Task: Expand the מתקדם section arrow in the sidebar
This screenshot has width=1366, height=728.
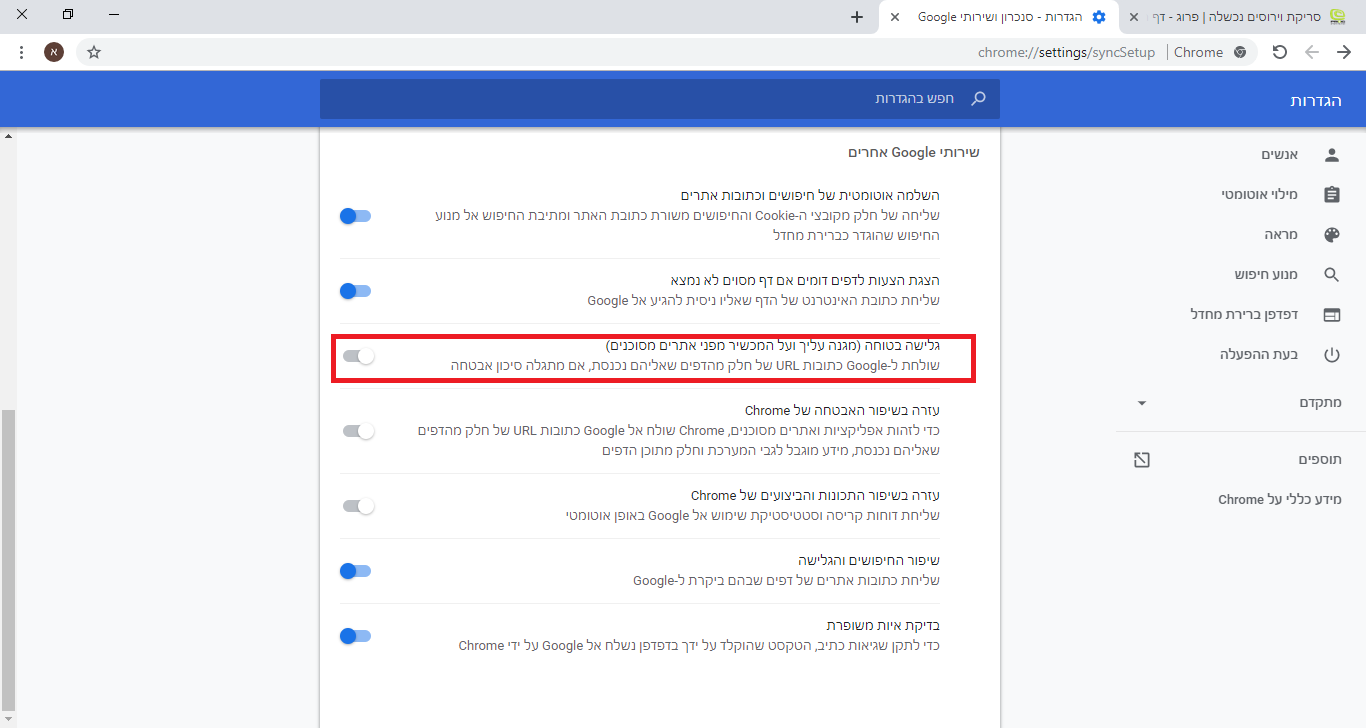Action: click(1142, 403)
